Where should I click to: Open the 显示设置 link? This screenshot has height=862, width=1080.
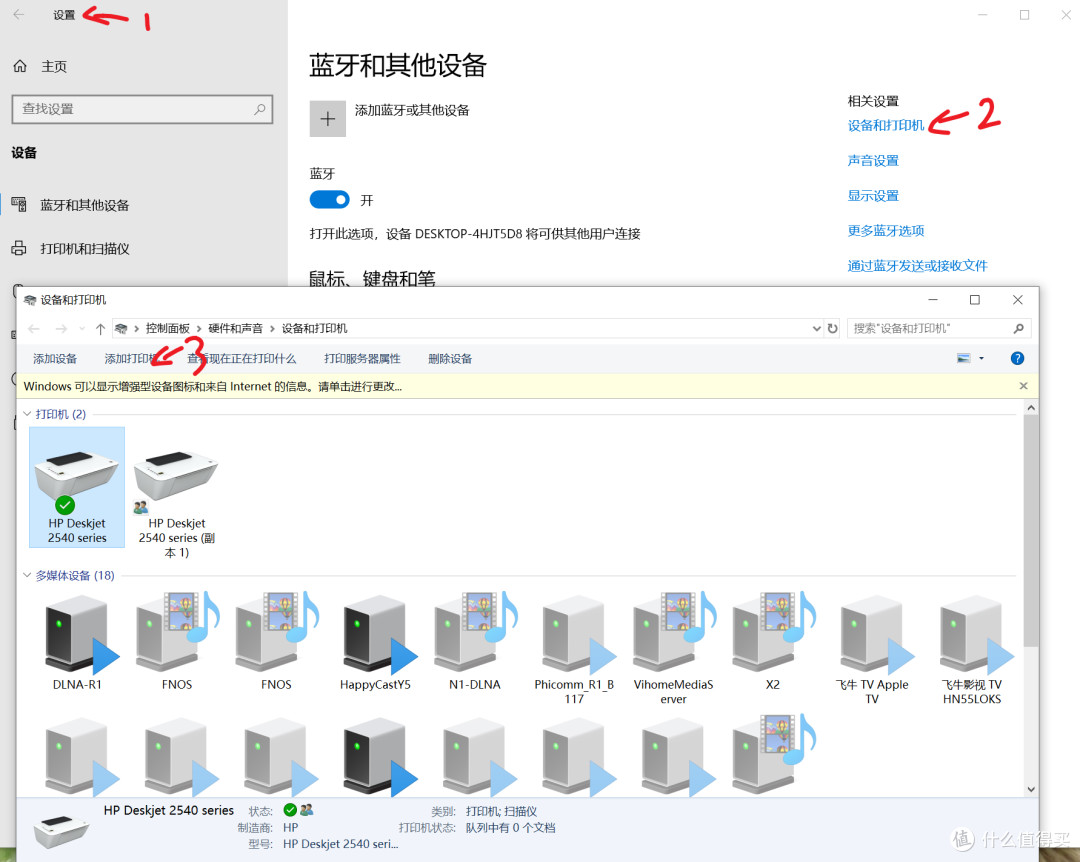coord(873,196)
